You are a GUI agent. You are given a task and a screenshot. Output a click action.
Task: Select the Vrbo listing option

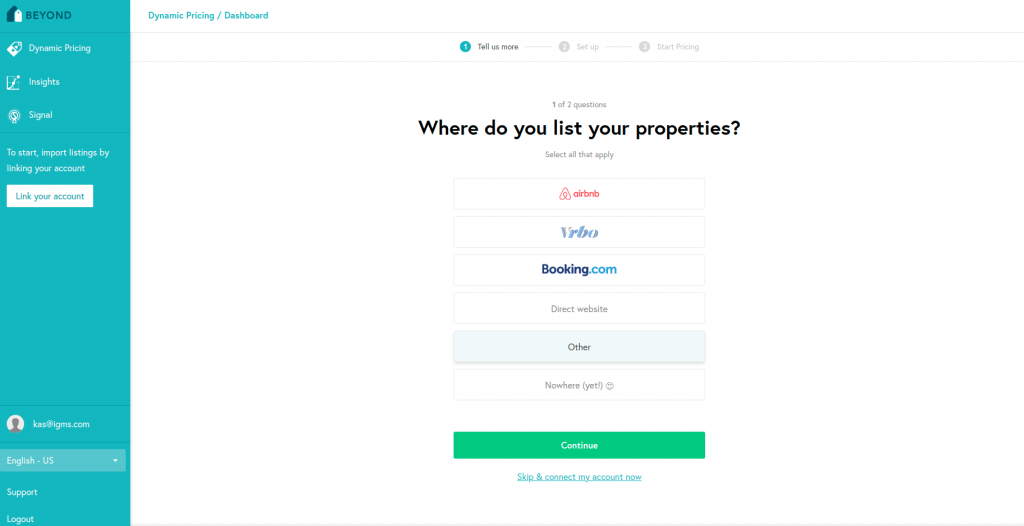coord(579,232)
